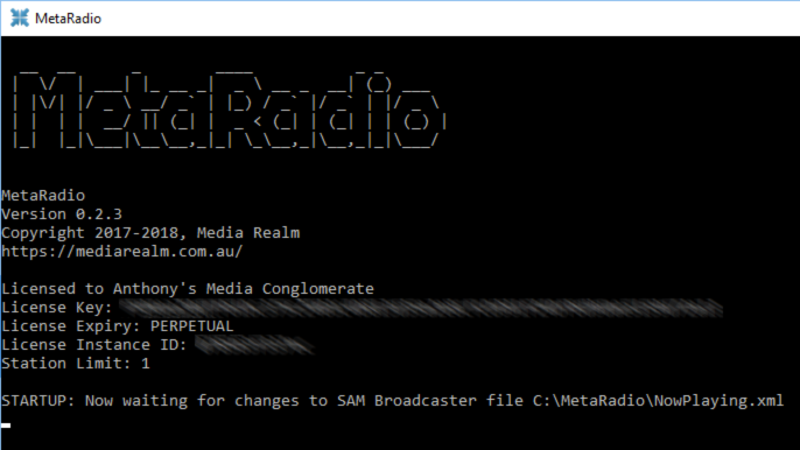Select the 'Version 0.2.3' line

62,214
